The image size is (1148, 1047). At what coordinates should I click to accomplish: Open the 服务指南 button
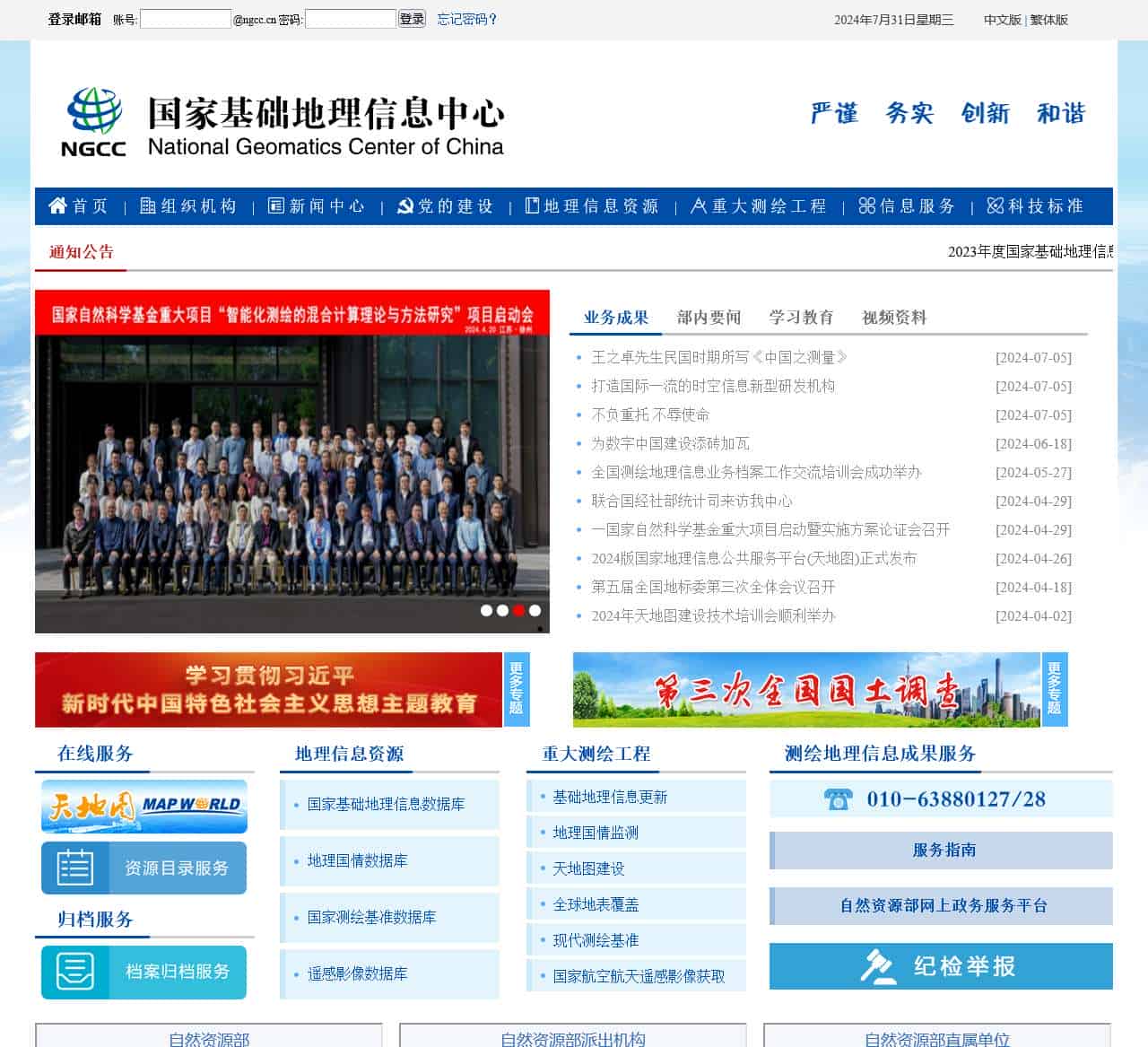[942, 850]
